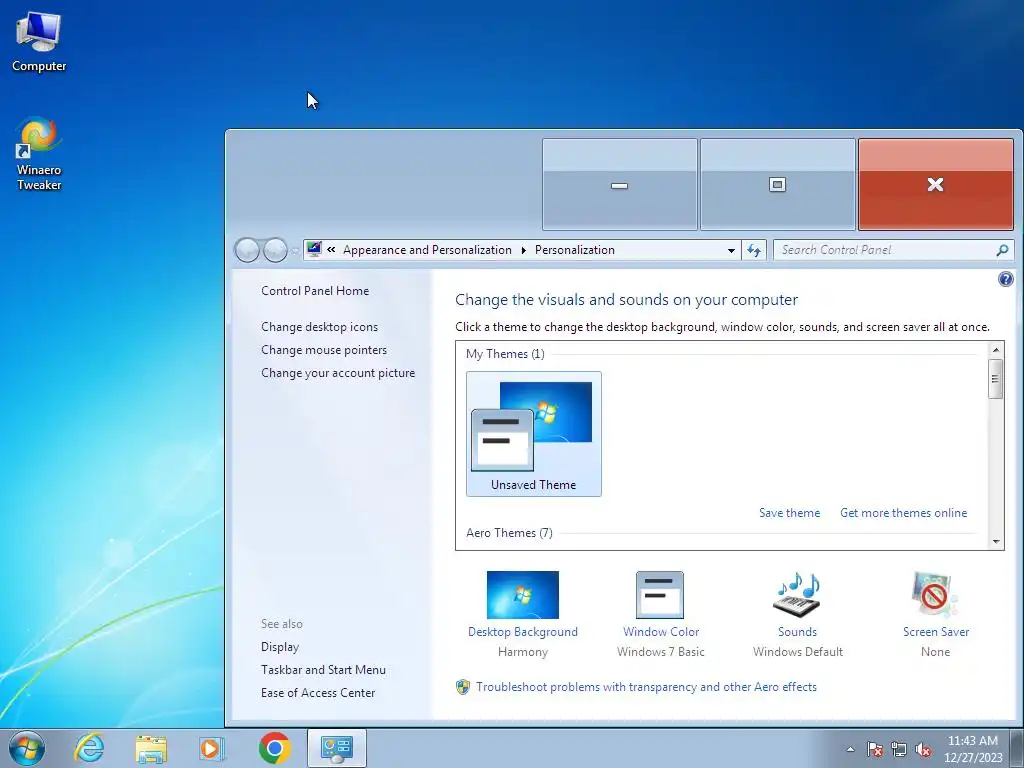Viewport: 1024px width, 768px height.
Task: Launch Internet Explorer from the taskbar
Action: [x=89, y=748]
